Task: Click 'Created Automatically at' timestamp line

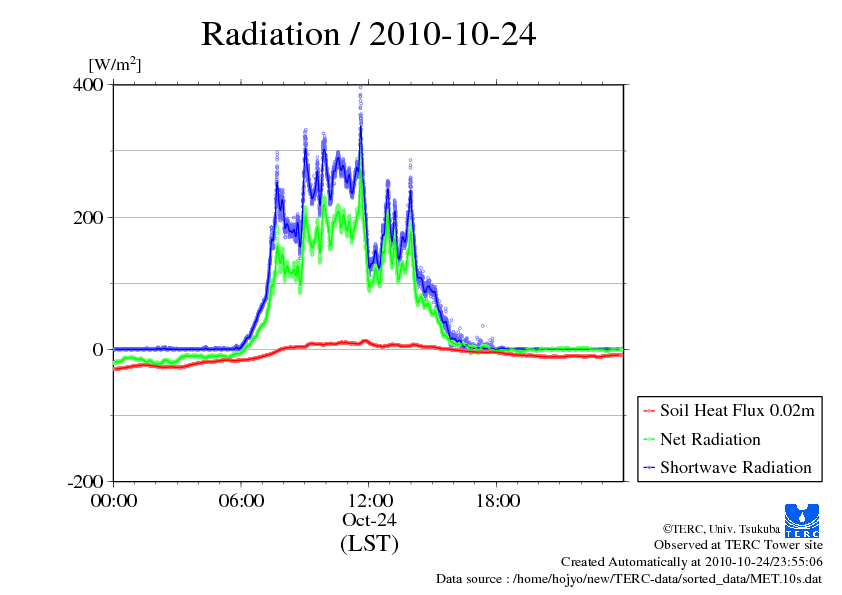Action: click(692, 562)
